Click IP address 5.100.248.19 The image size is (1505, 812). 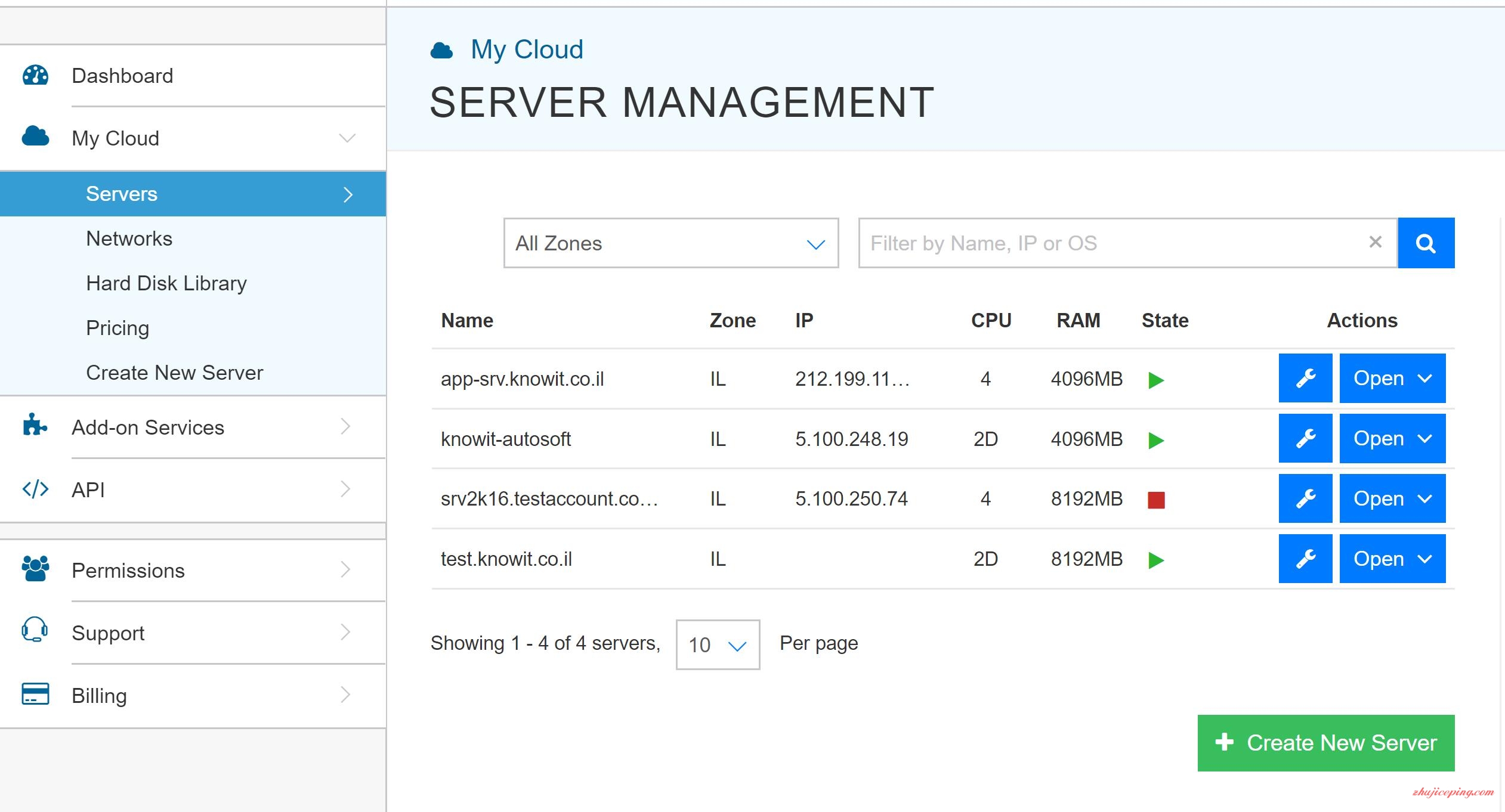pyautogui.click(x=851, y=439)
